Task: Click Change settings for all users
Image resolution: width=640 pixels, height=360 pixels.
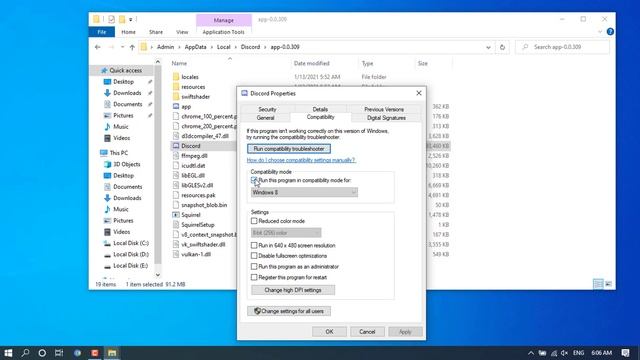Action: [289, 311]
